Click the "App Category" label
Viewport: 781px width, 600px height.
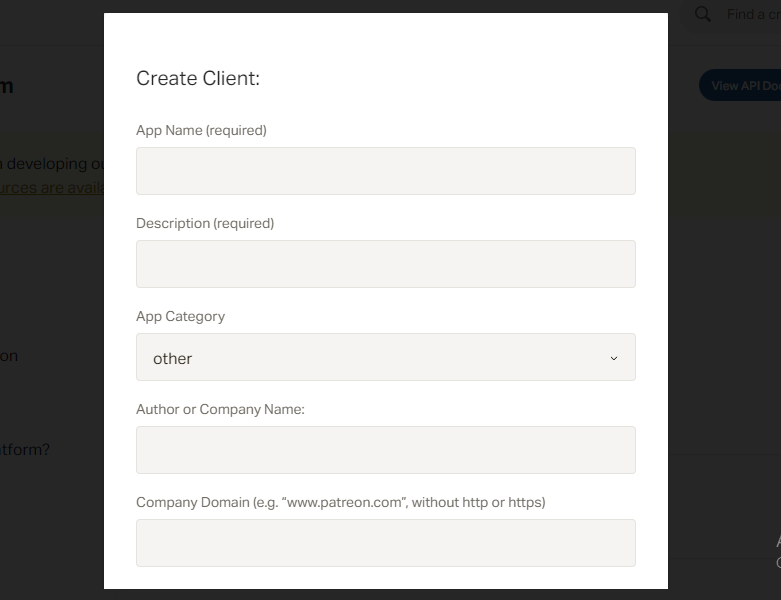(180, 316)
